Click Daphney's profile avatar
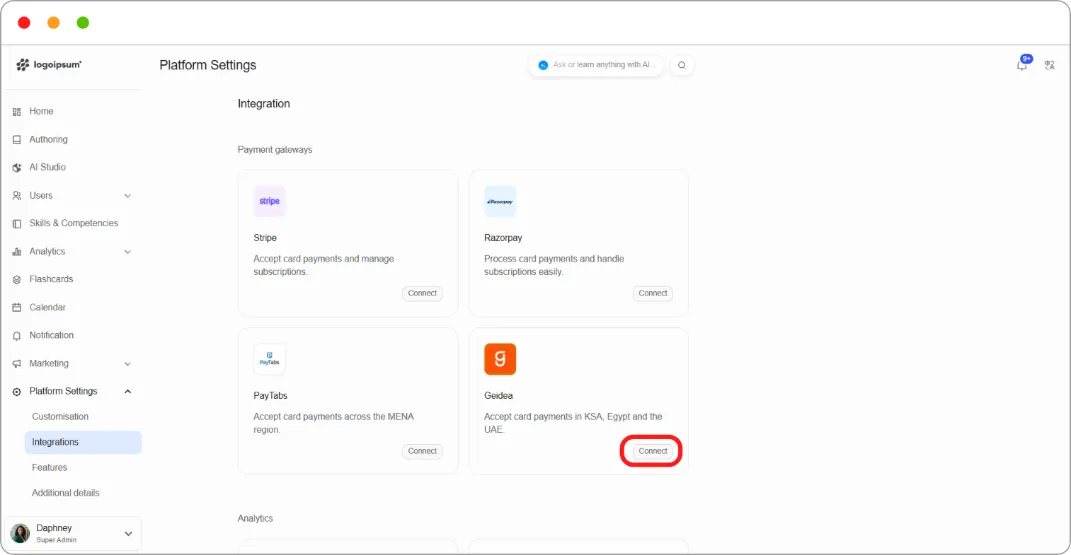 coord(20,533)
